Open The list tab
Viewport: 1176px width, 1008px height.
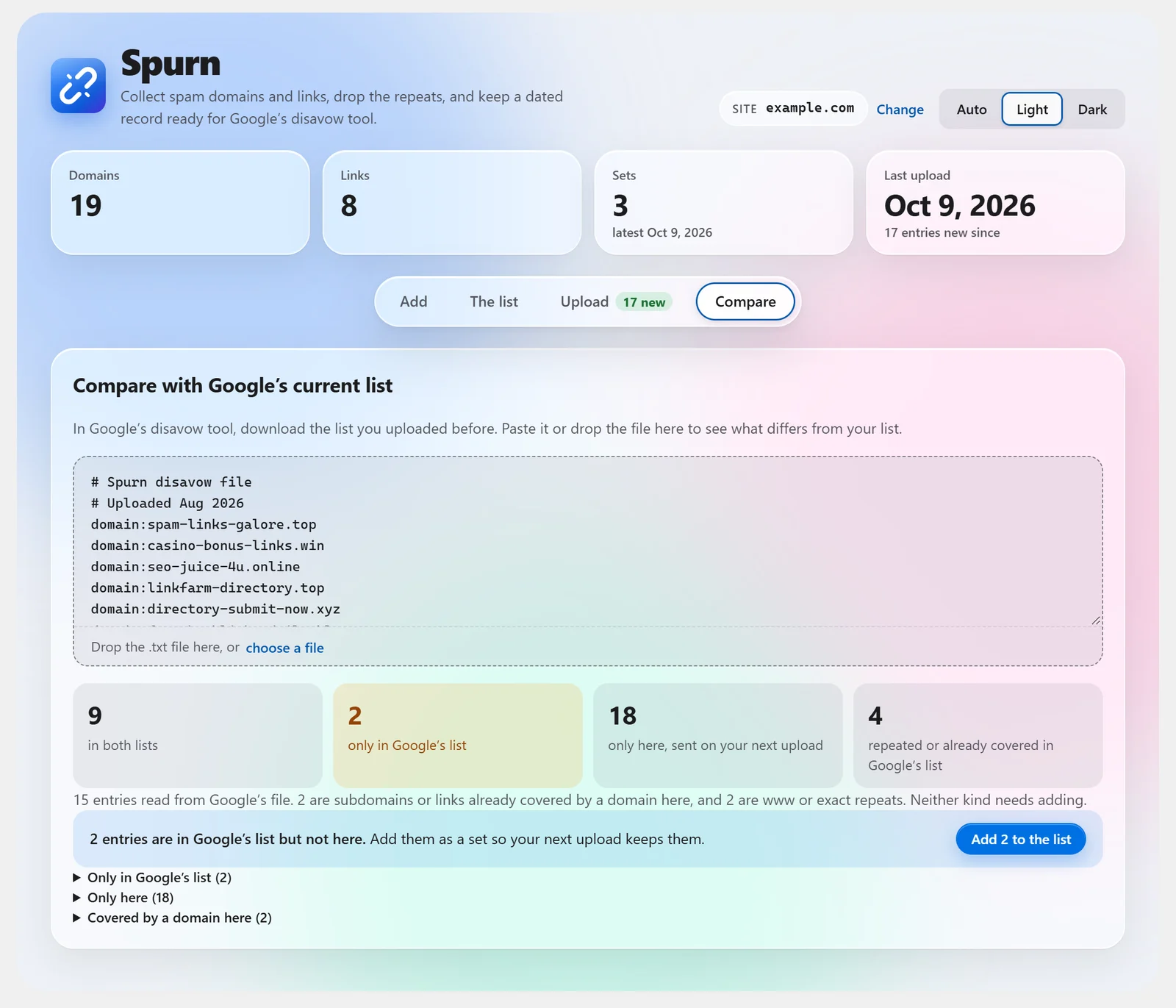tap(494, 301)
